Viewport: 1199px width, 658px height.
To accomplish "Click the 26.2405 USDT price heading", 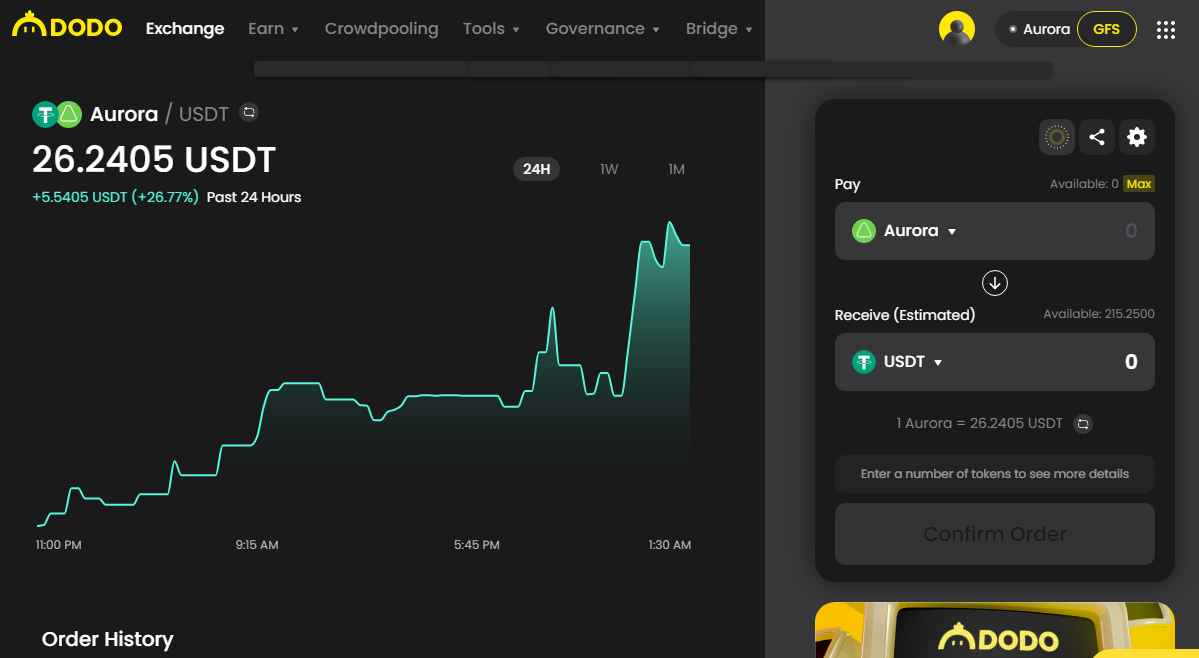I will (x=154, y=160).
